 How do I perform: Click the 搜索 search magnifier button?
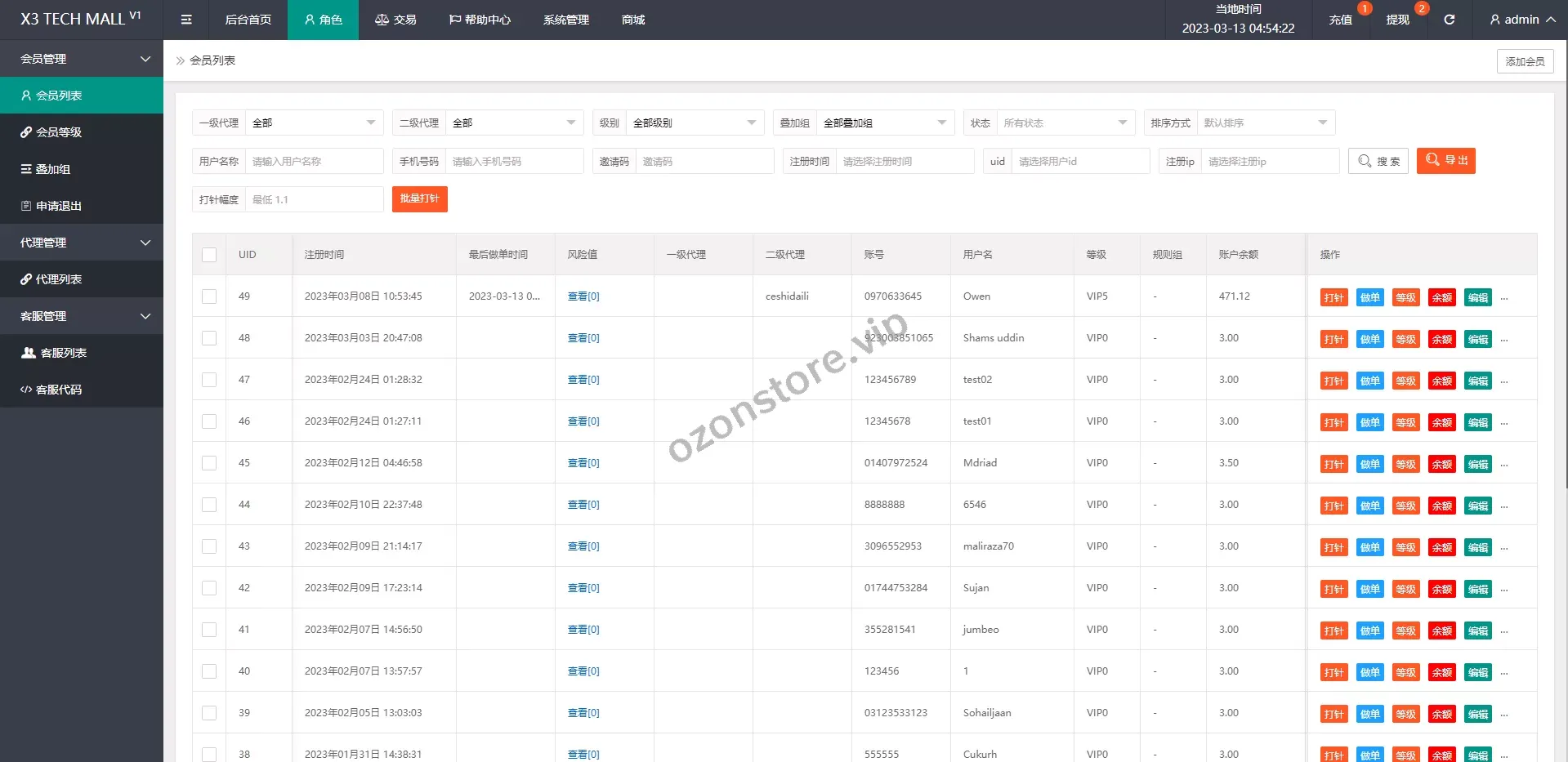pyautogui.click(x=1378, y=161)
